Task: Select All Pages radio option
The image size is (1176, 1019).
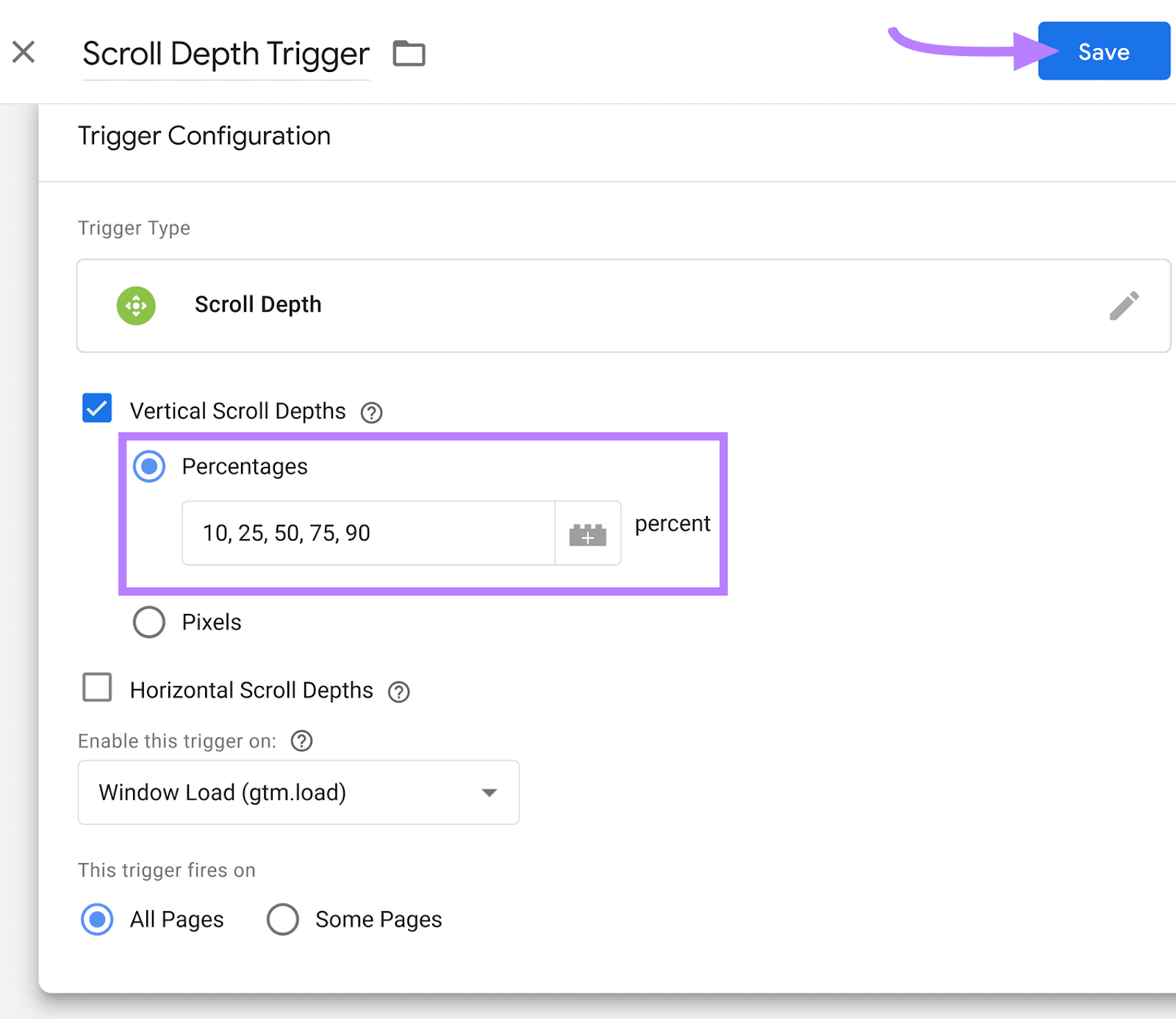Action: click(x=96, y=919)
